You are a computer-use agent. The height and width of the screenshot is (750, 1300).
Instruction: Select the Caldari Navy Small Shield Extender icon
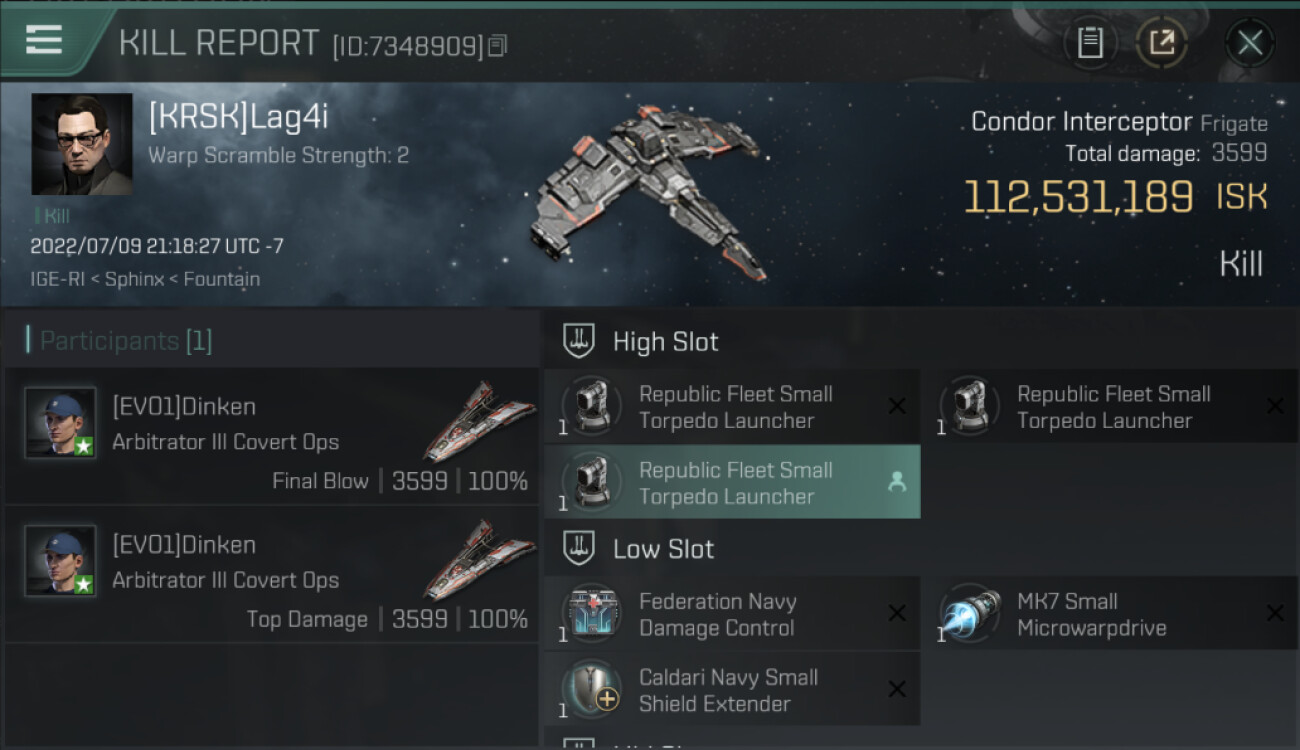591,690
